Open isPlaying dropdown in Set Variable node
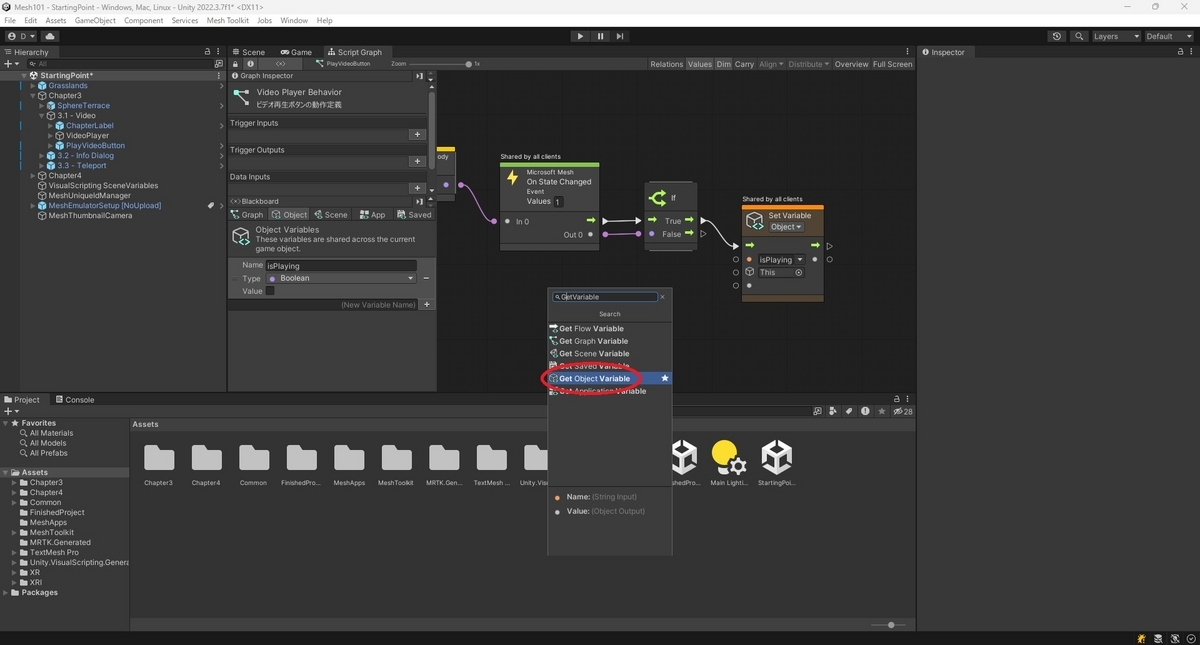1200x645 pixels. pyautogui.click(x=781, y=260)
